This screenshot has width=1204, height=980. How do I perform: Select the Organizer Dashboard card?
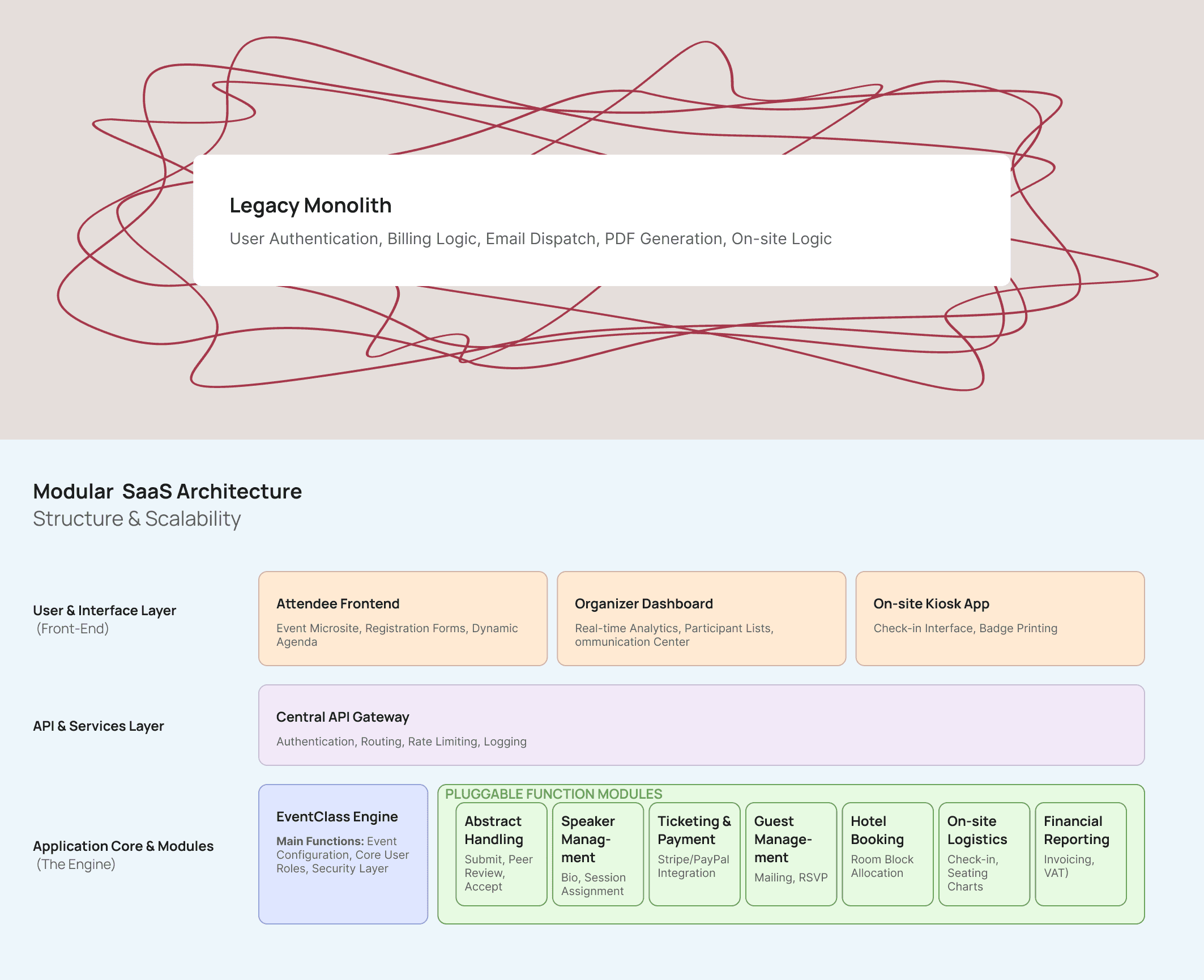[701, 618]
